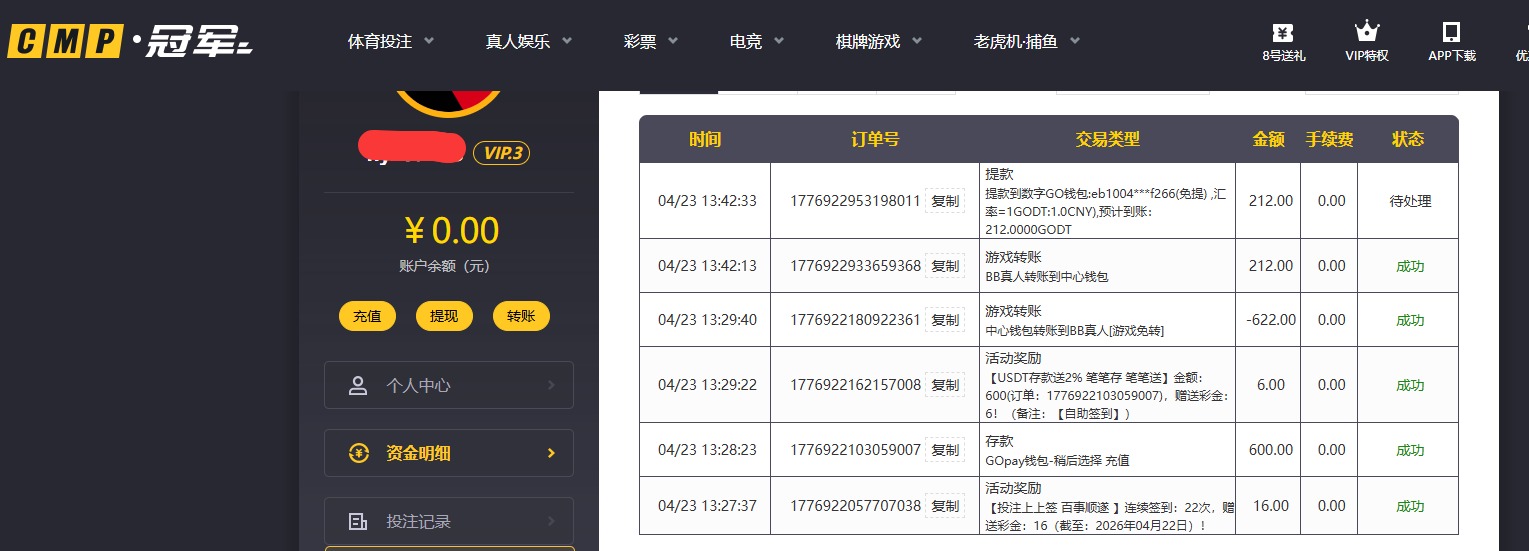Copy order number 1776922180922361
The height and width of the screenshot is (551, 1529).
945,320
